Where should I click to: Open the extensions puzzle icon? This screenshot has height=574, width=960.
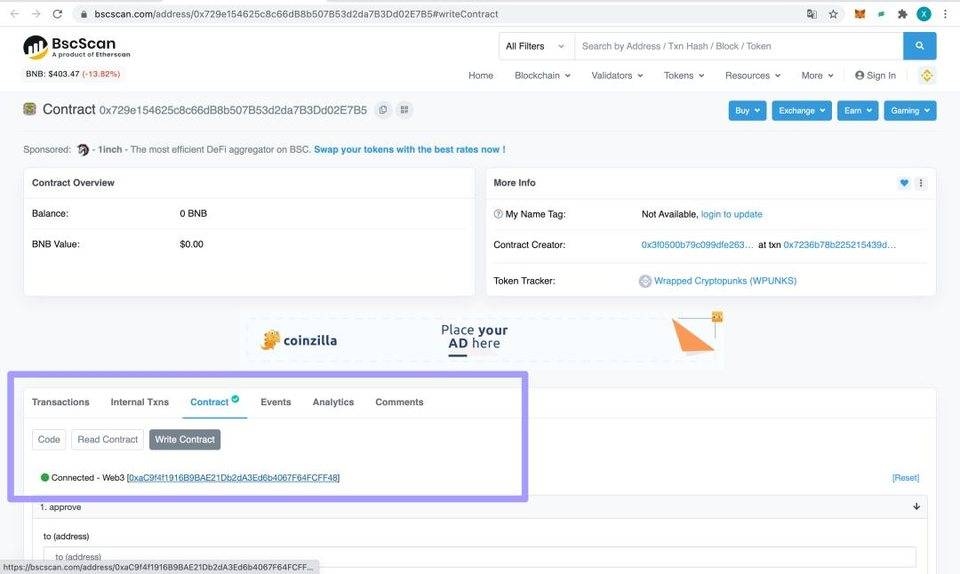[902, 13]
